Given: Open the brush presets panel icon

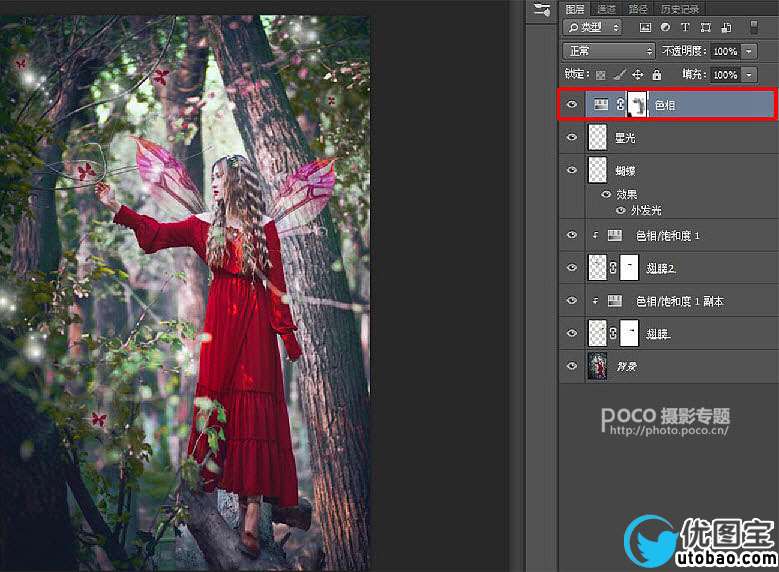Looking at the screenshot, I should coord(542,9).
